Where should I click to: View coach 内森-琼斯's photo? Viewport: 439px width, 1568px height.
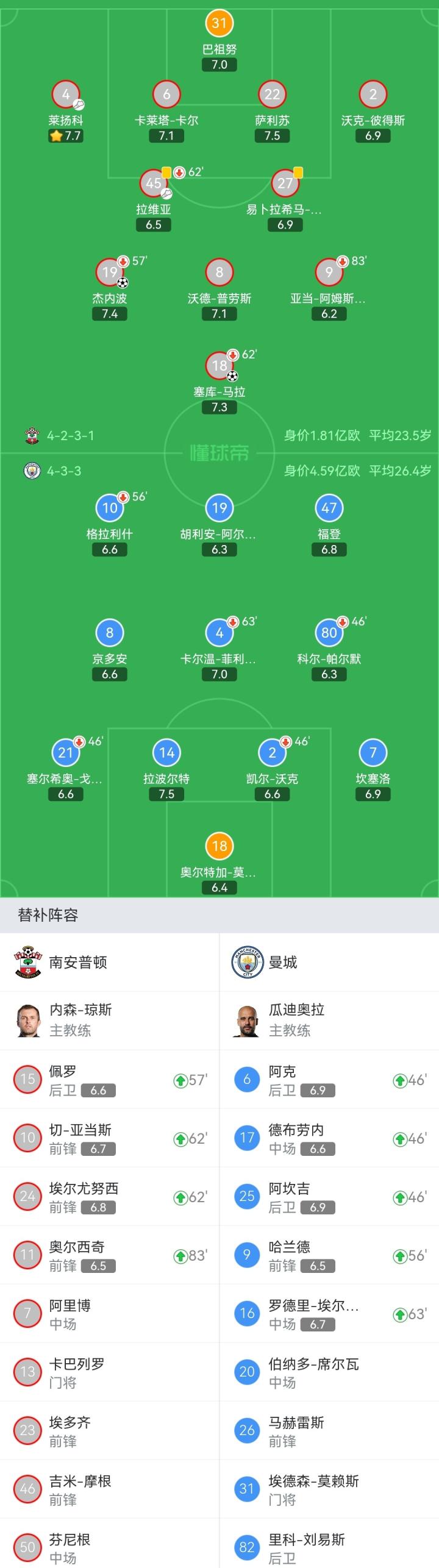[28, 1020]
